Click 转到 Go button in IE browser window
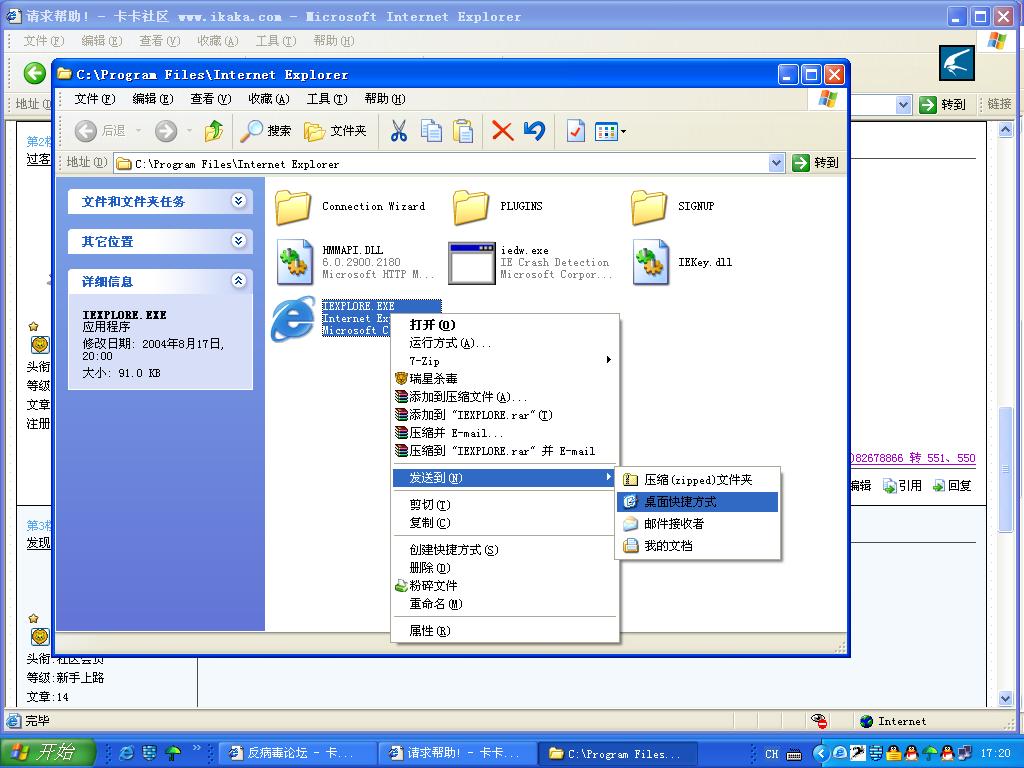The width and height of the screenshot is (1024, 768). click(942, 104)
